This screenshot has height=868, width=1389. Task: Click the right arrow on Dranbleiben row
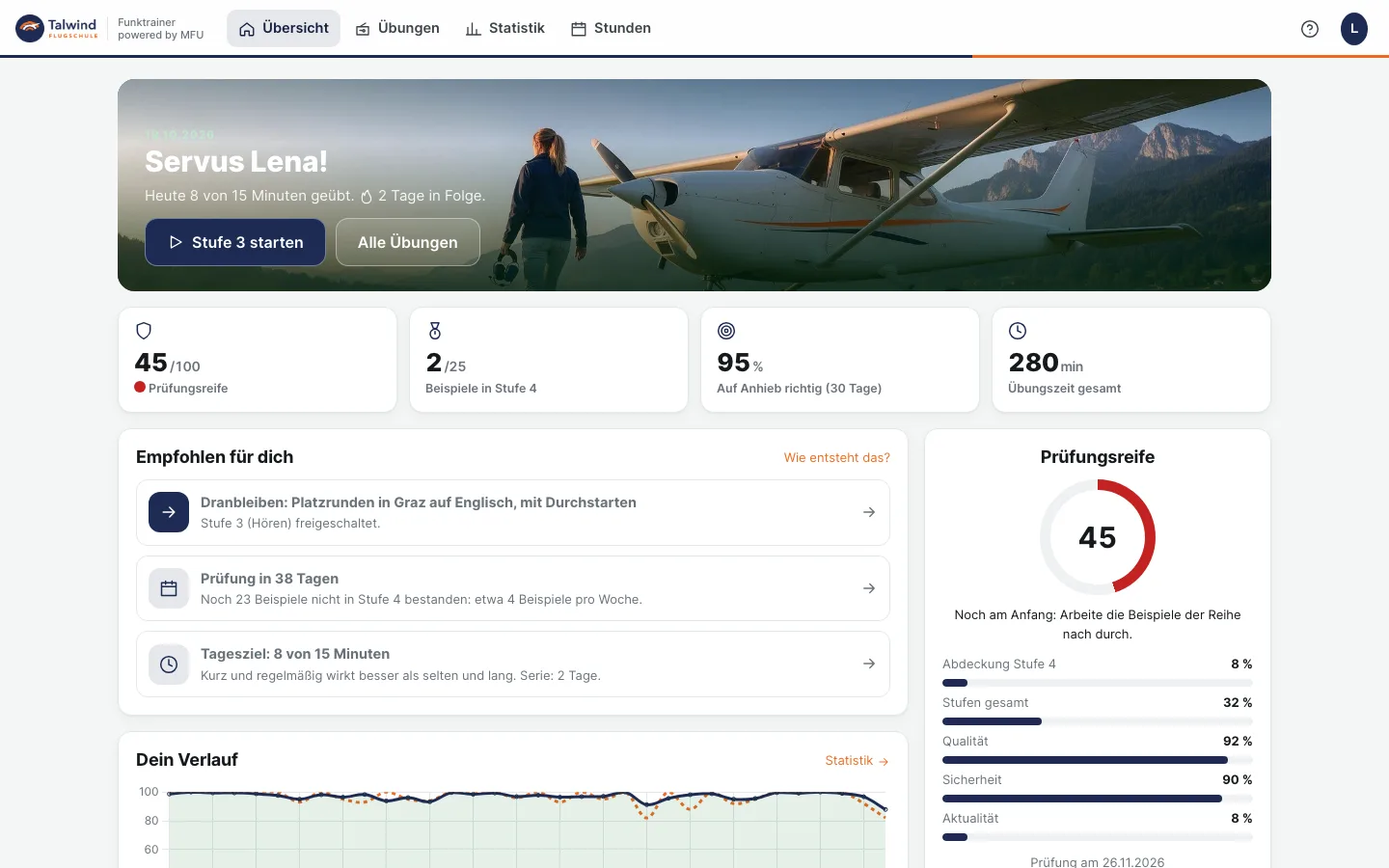pyautogui.click(x=869, y=512)
